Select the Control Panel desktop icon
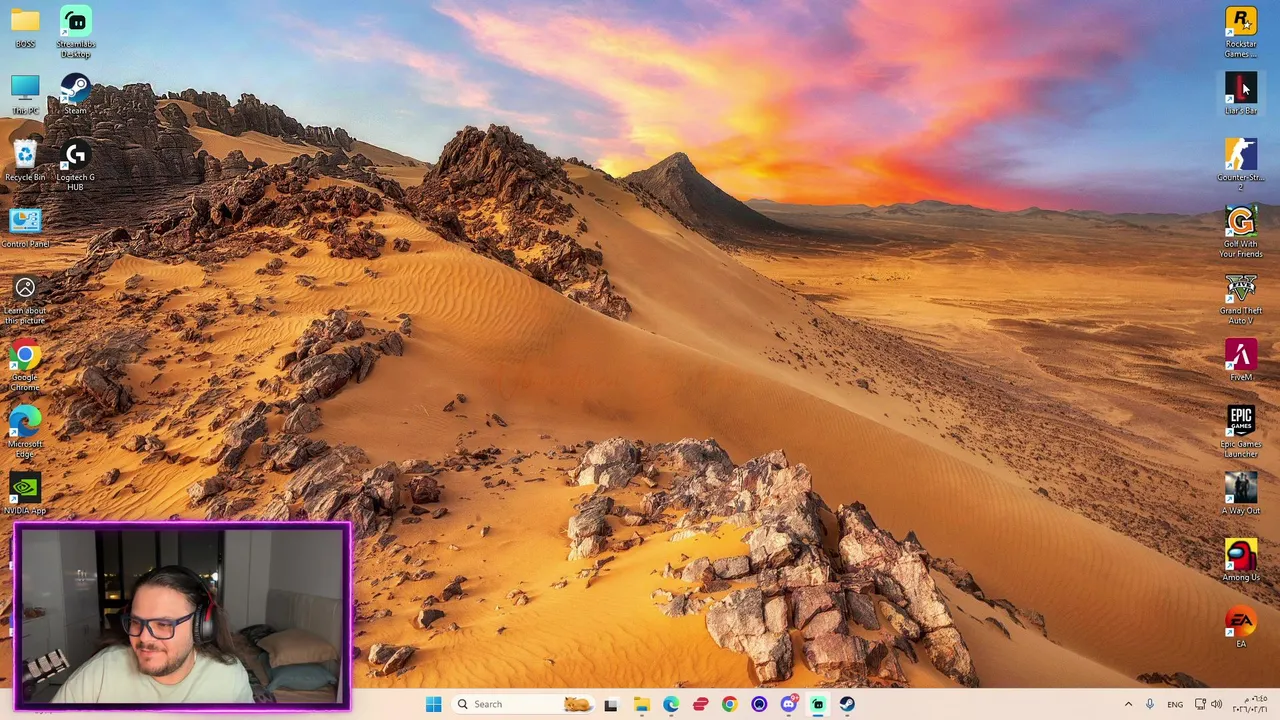1280x720 pixels. (25, 228)
